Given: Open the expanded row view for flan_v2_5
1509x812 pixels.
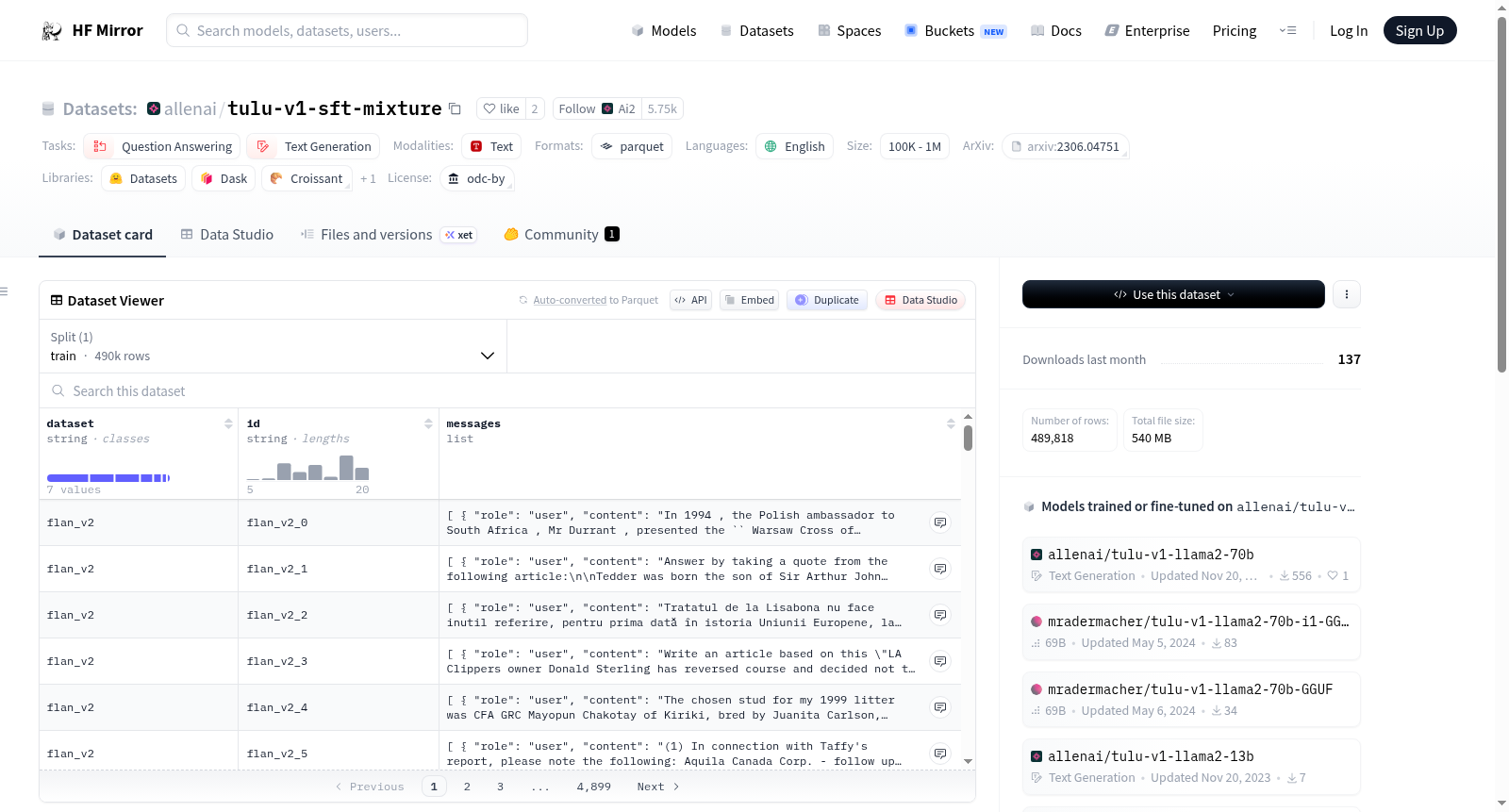Looking at the screenshot, I should point(940,754).
